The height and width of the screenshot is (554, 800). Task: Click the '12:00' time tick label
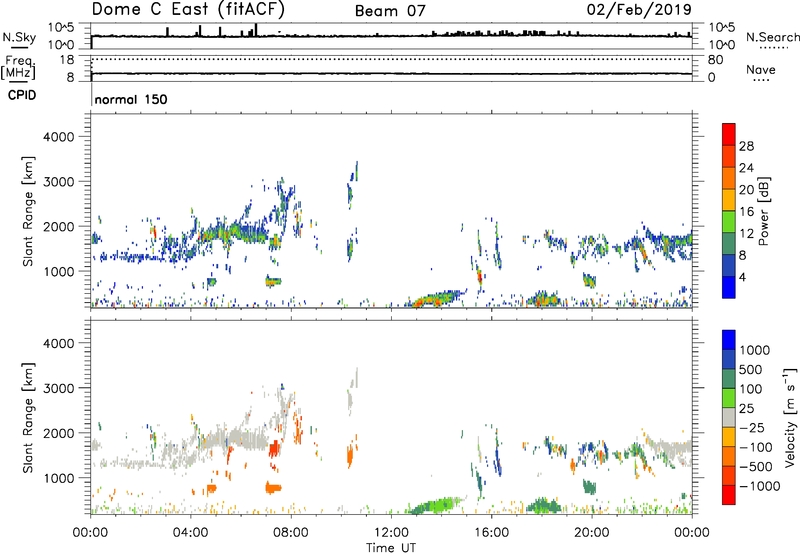(391, 533)
